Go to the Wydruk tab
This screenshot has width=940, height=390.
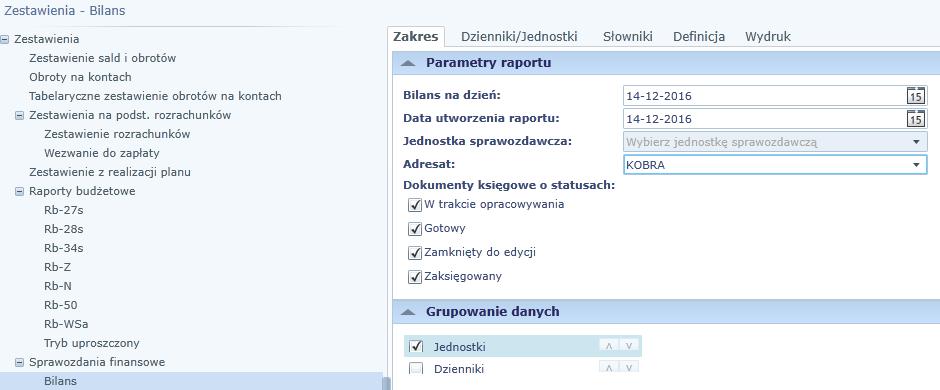(768, 37)
